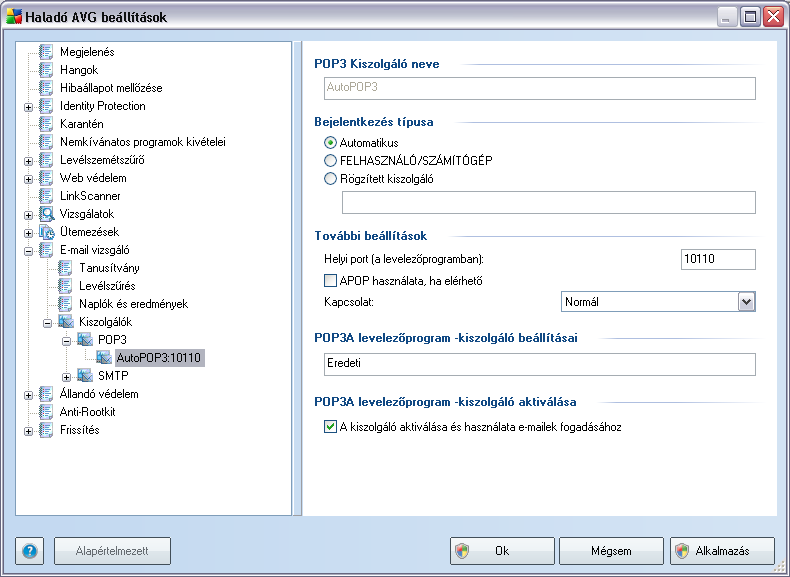Image resolution: width=790 pixels, height=577 pixels.
Task: Click the Rögzített kiszolgáló text field
Action: click(549, 202)
